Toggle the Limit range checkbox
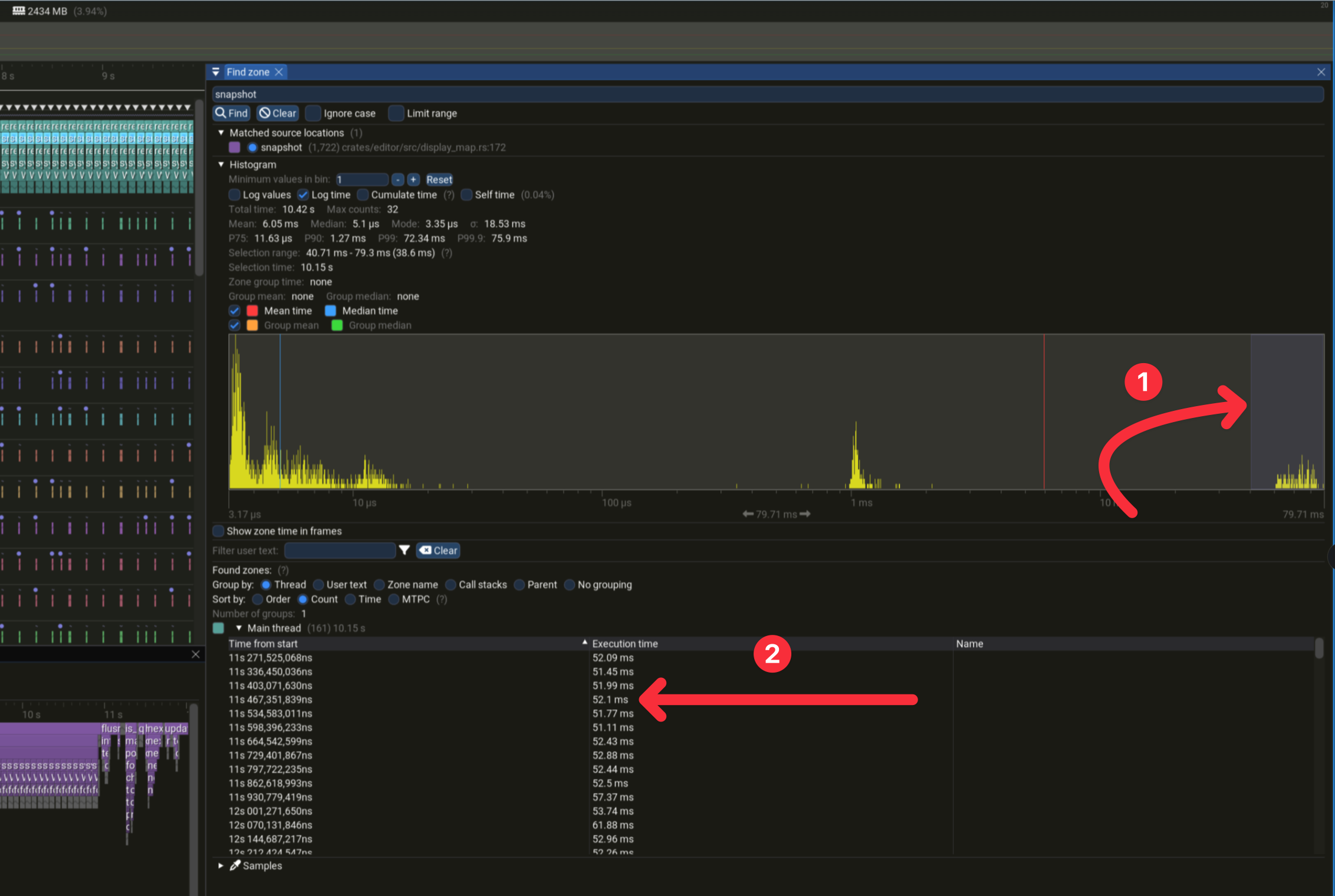This screenshot has width=1335, height=896. (396, 113)
